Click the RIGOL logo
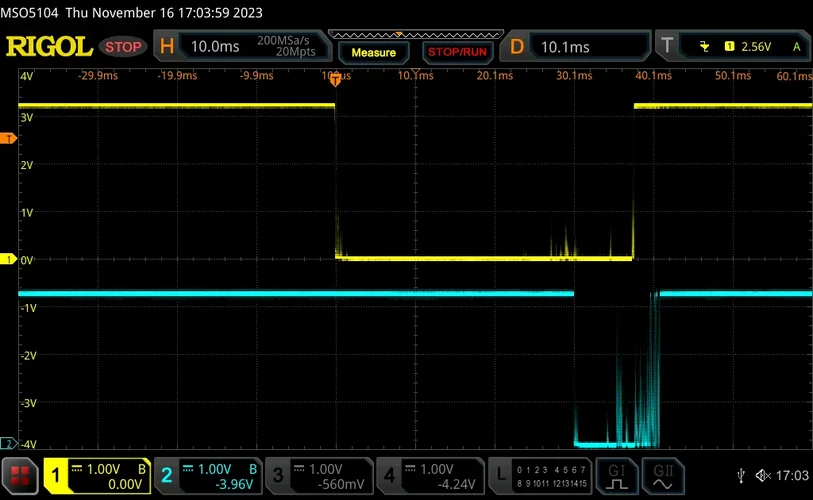Viewport: 813px width, 500px height. [49, 47]
